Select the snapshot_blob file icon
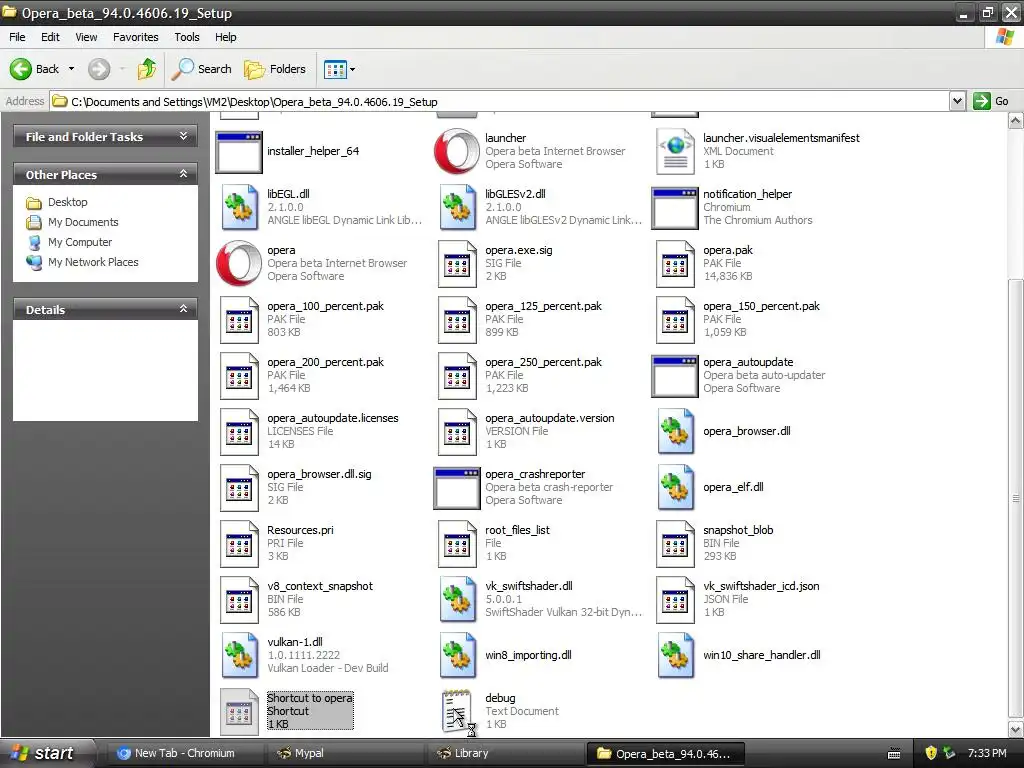This screenshot has height=768, width=1024. tap(675, 544)
